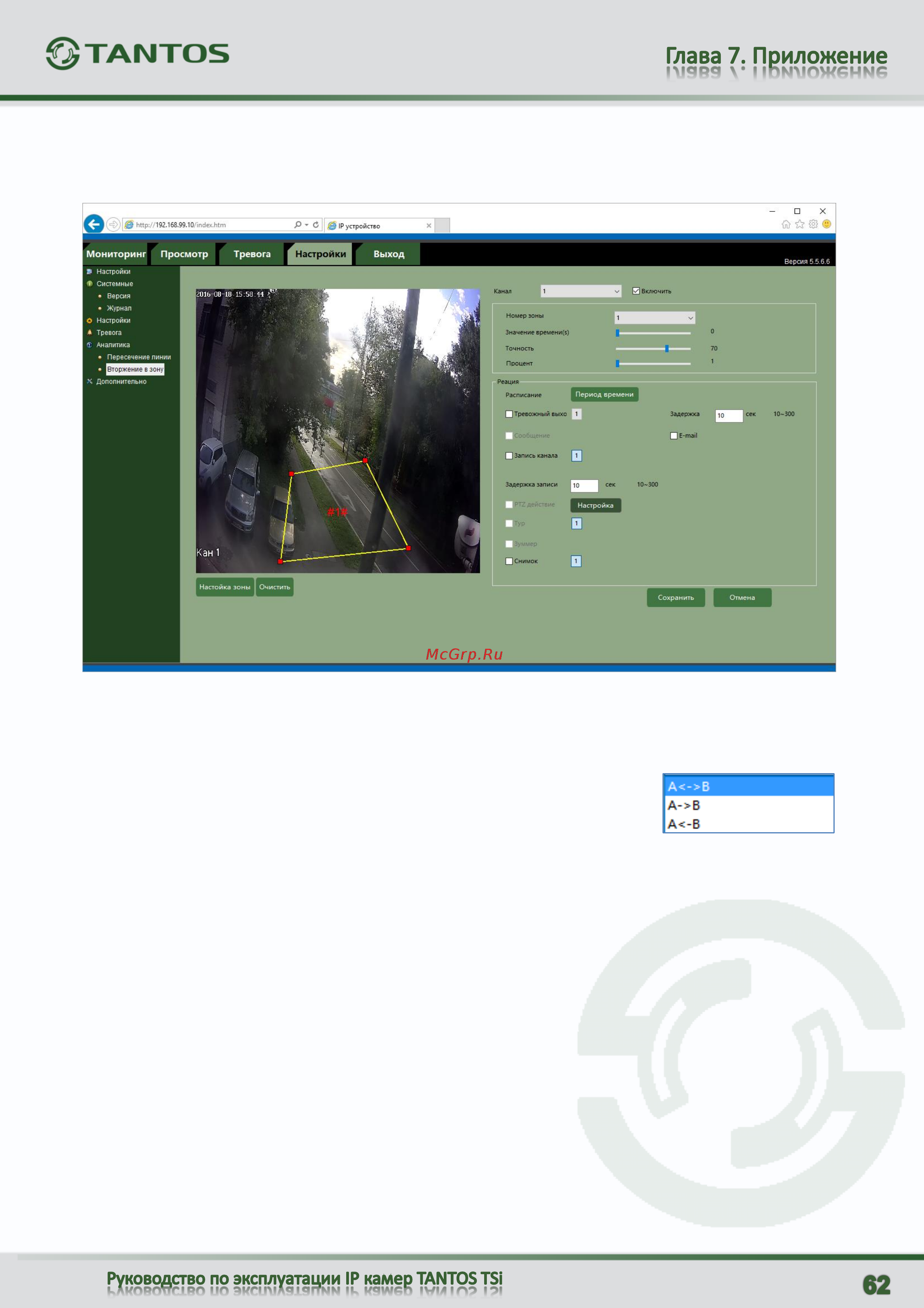This screenshot has height=1308, width=924.
Task: Click the Очистить button
Action: [x=274, y=587]
